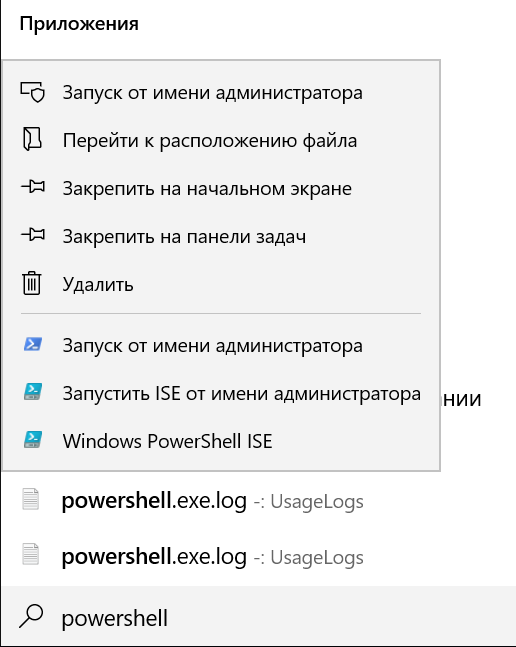Choose Закрепить на панели задач

[221, 236]
